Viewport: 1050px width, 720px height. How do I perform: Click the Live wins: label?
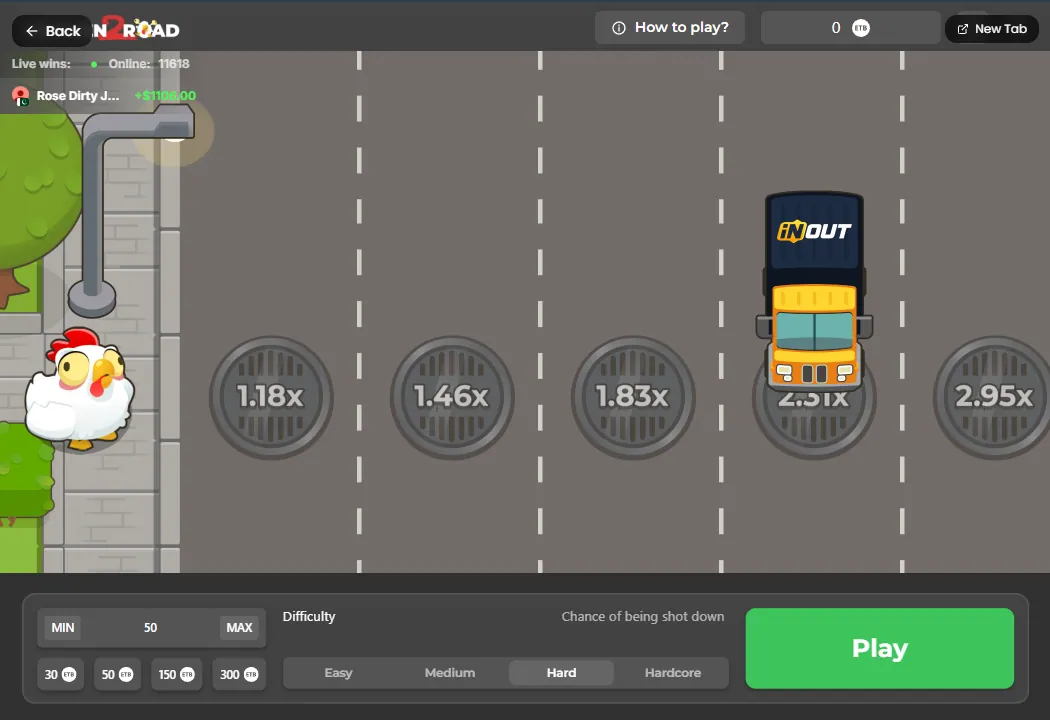[41, 64]
